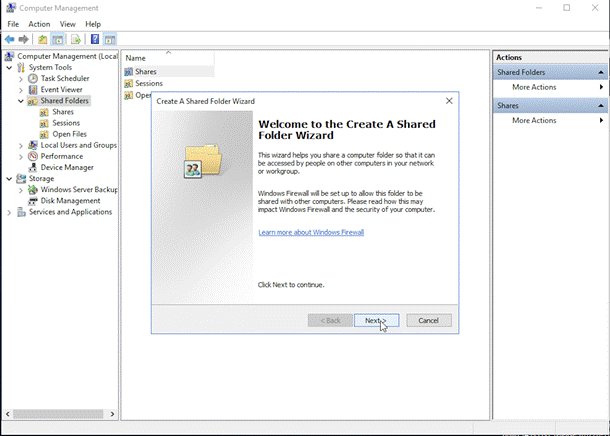610x436 pixels.
Task: Open the Help menu
Action: (x=93, y=24)
